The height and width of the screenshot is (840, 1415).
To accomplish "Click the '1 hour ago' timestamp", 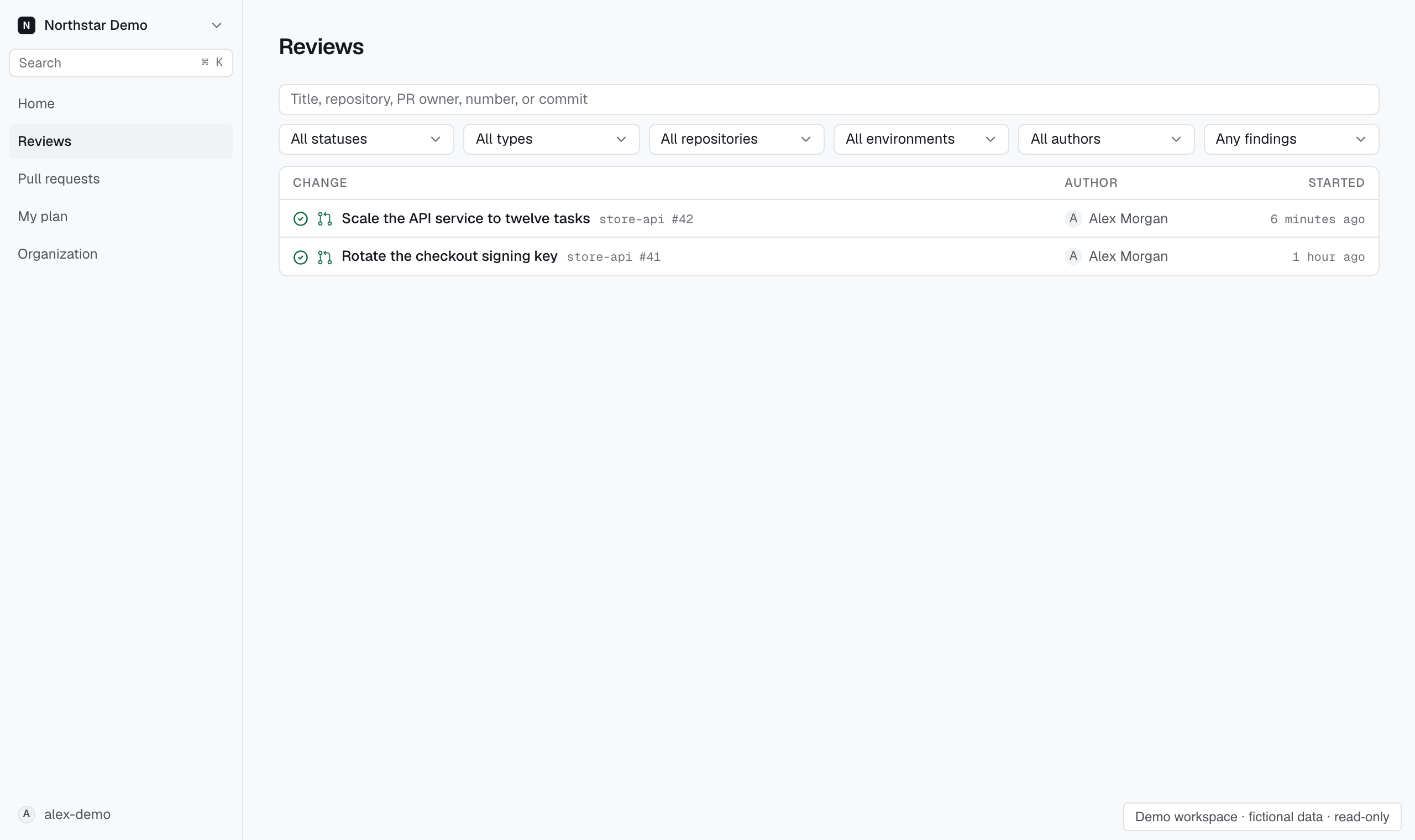I will [1328, 257].
